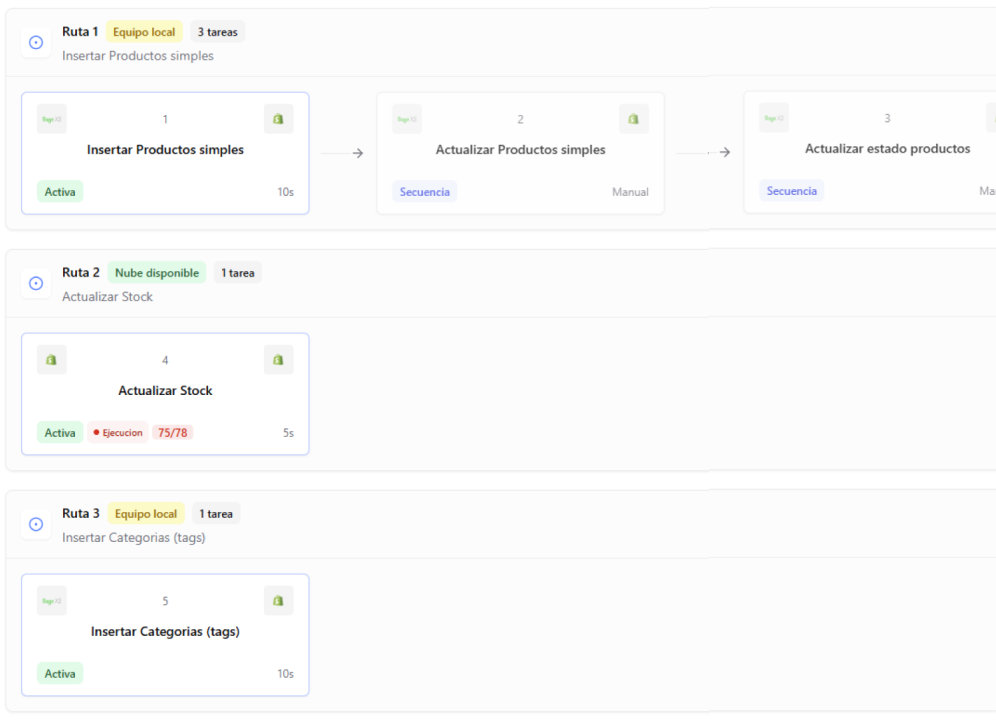Click Manual label on Actualizar Productos simples

click(x=630, y=192)
